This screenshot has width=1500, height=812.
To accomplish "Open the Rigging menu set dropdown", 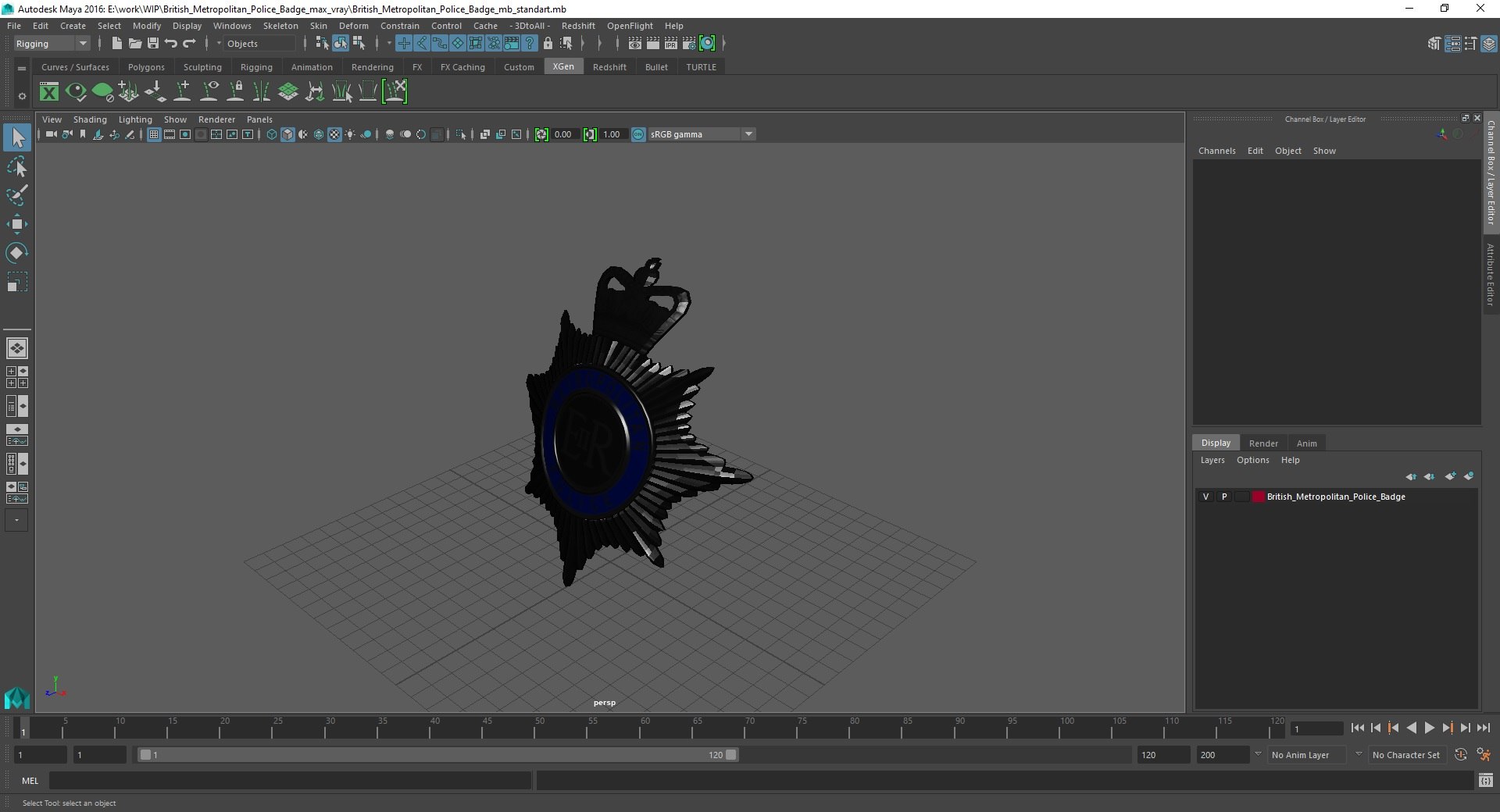I will [52, 44].
